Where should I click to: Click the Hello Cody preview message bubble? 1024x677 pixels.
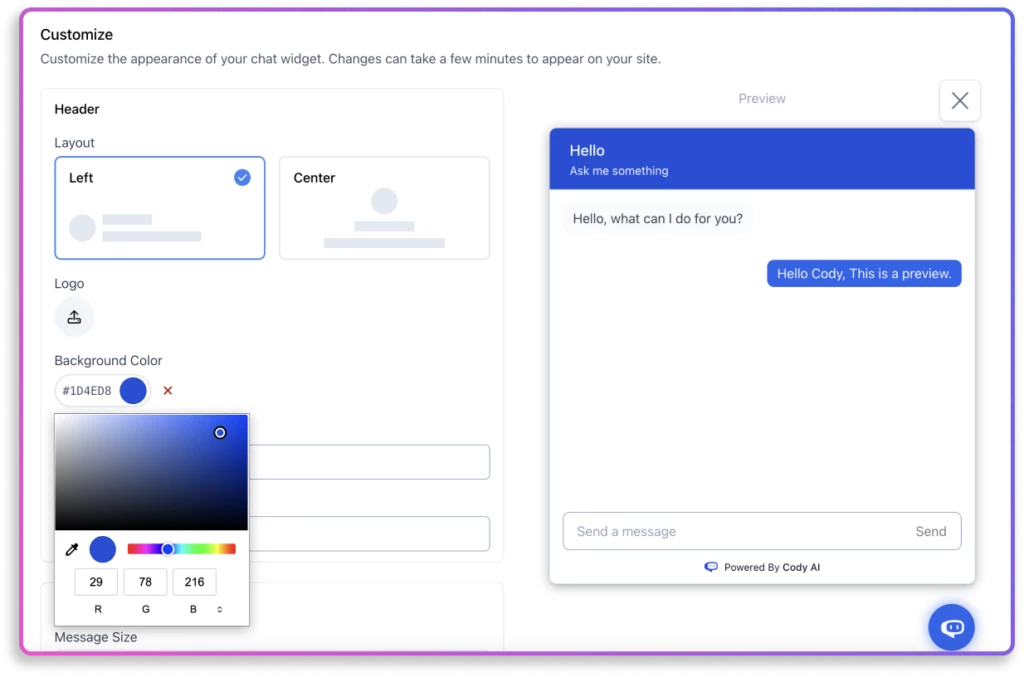tap(864, 273)
